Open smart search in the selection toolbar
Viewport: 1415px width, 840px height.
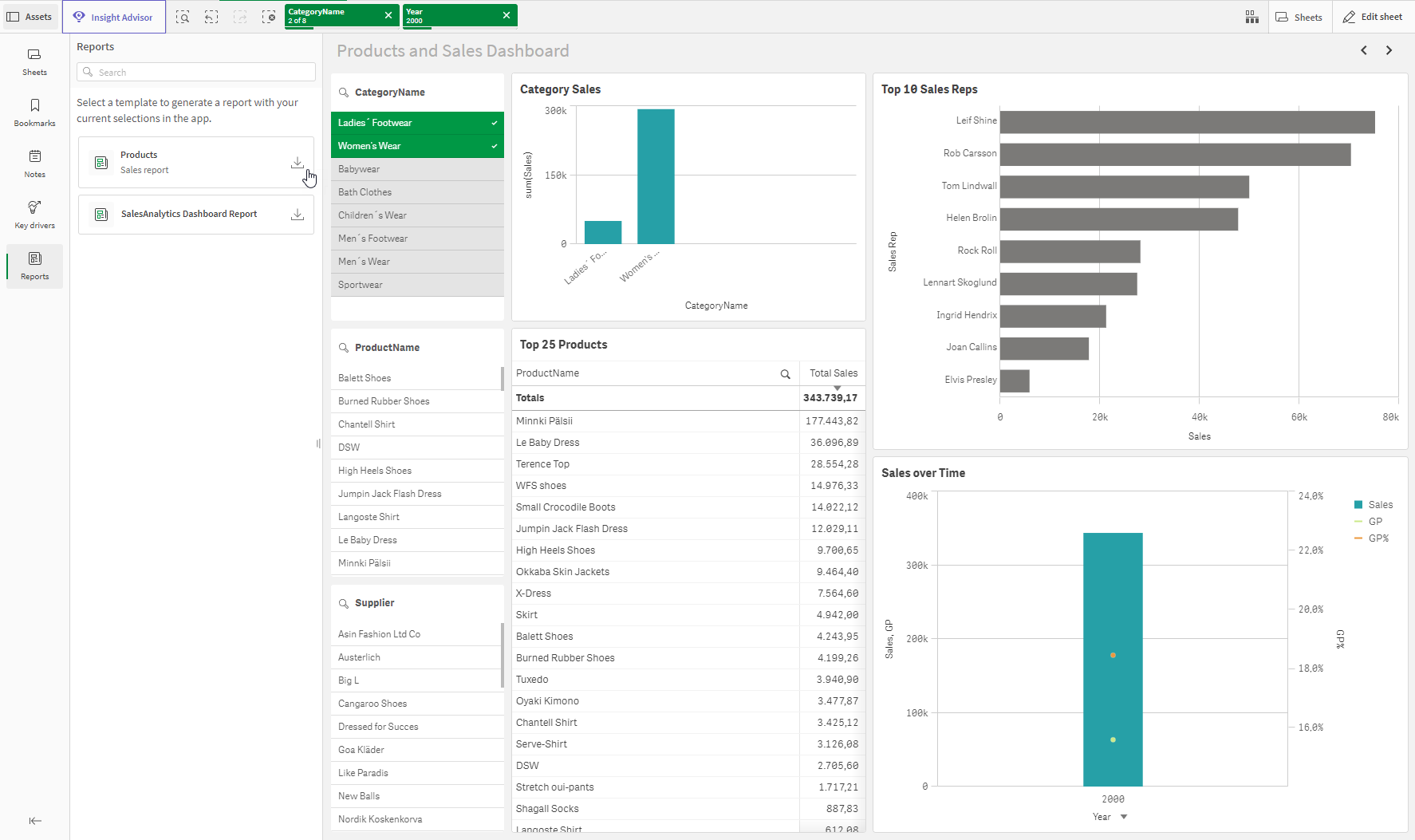click(x=183, y=17)
